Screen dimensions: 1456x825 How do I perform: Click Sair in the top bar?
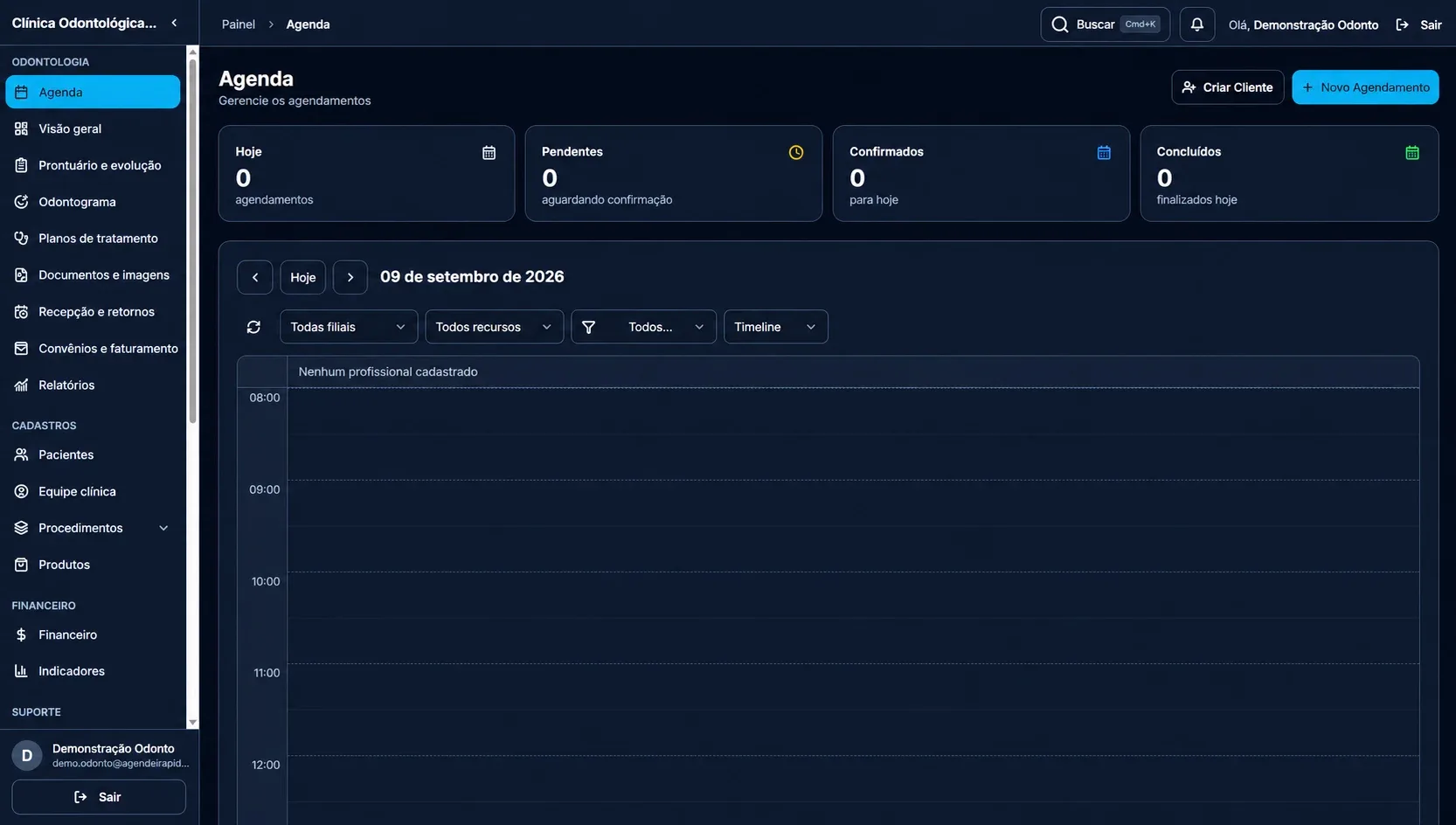1418,24
